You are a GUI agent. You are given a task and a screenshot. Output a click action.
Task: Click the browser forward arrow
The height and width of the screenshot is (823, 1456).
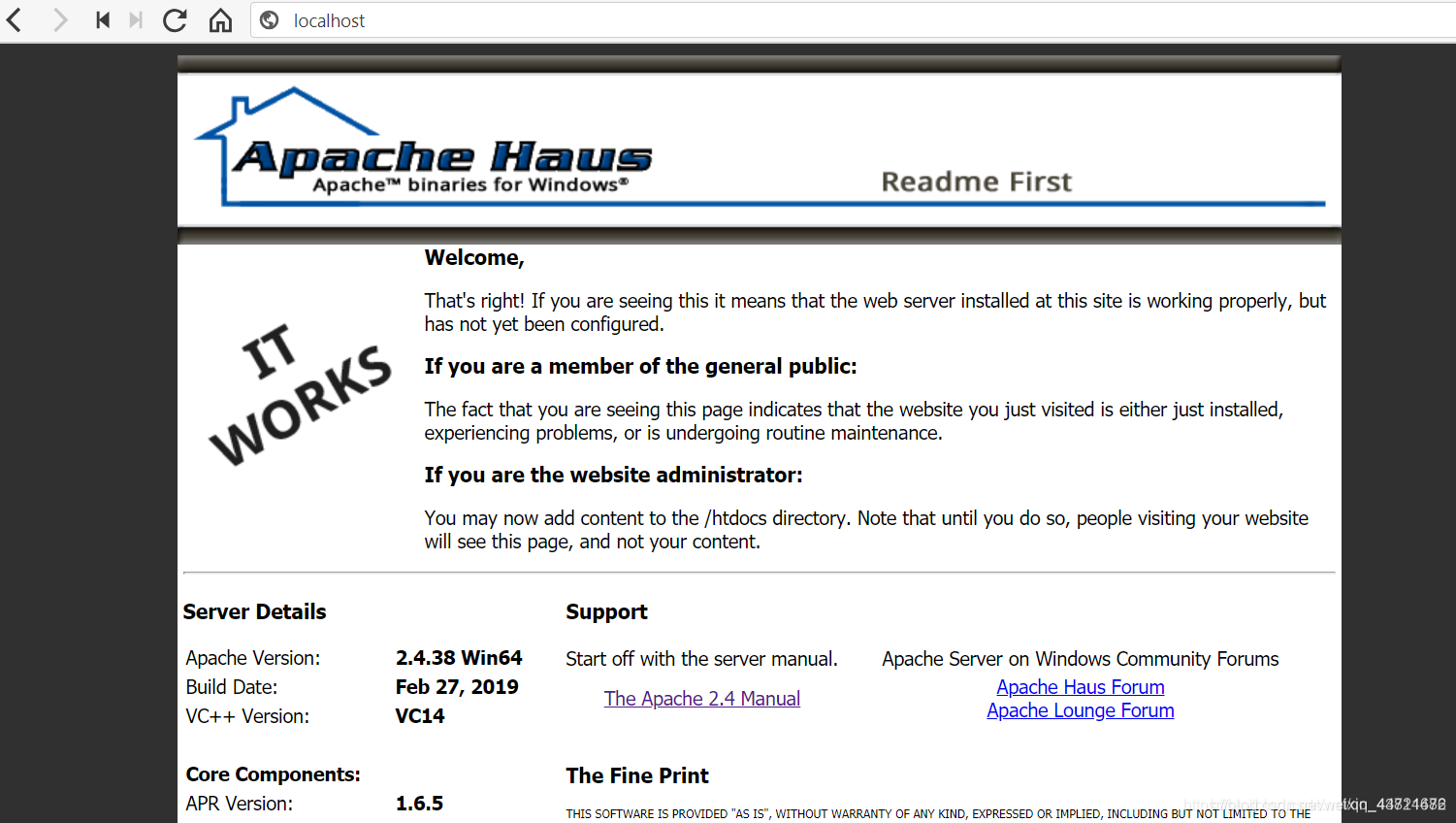60,19
